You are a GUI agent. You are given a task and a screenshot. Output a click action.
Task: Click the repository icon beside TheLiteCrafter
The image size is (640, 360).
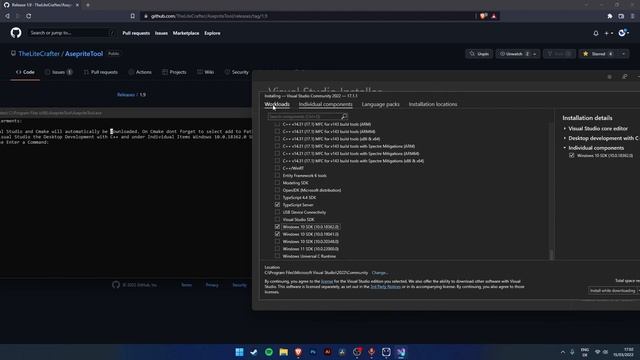click(13, 53)
